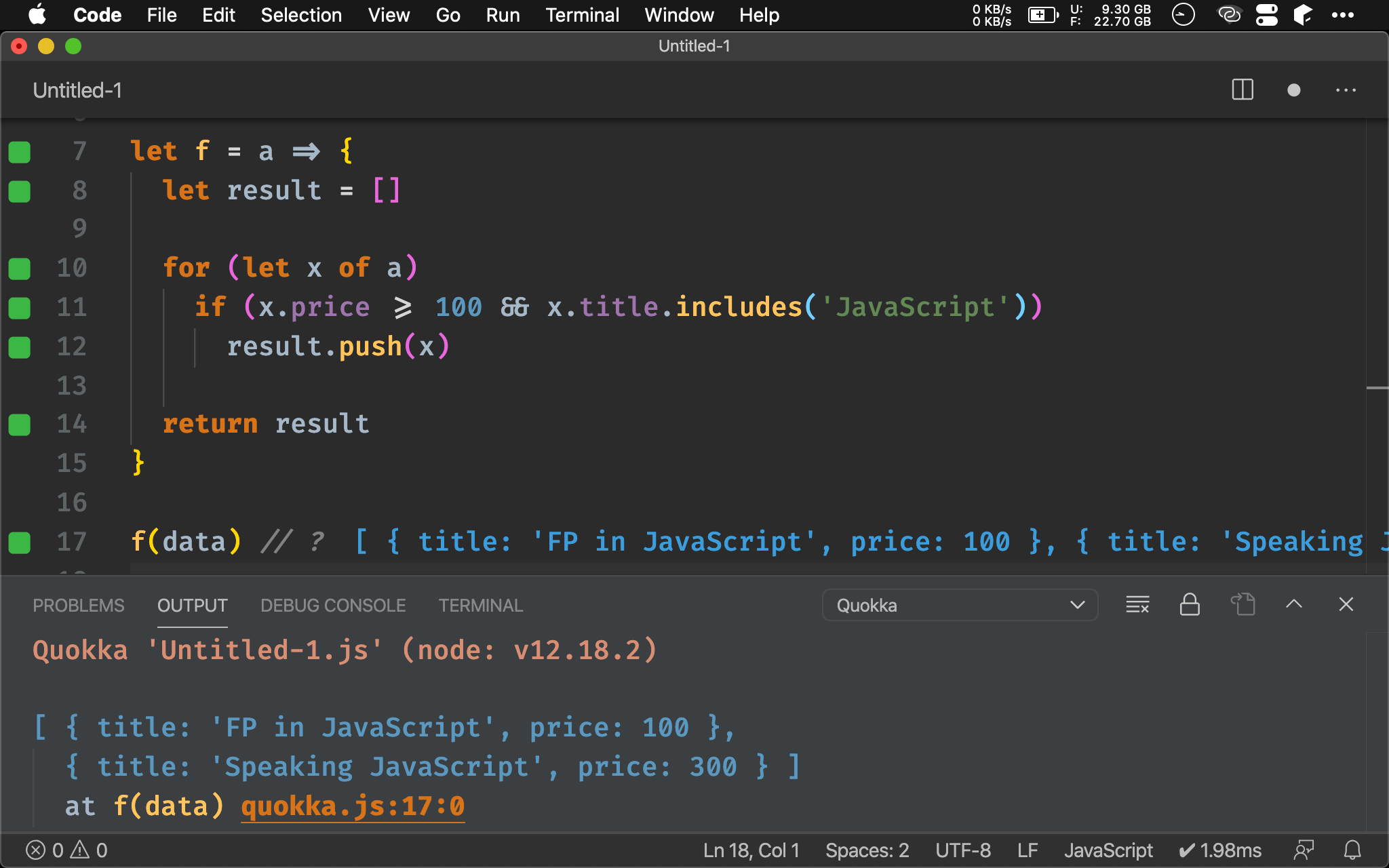Switch to the PROBLEMS tab
This screenshot has height=868, width=1389.
point(79,606)
